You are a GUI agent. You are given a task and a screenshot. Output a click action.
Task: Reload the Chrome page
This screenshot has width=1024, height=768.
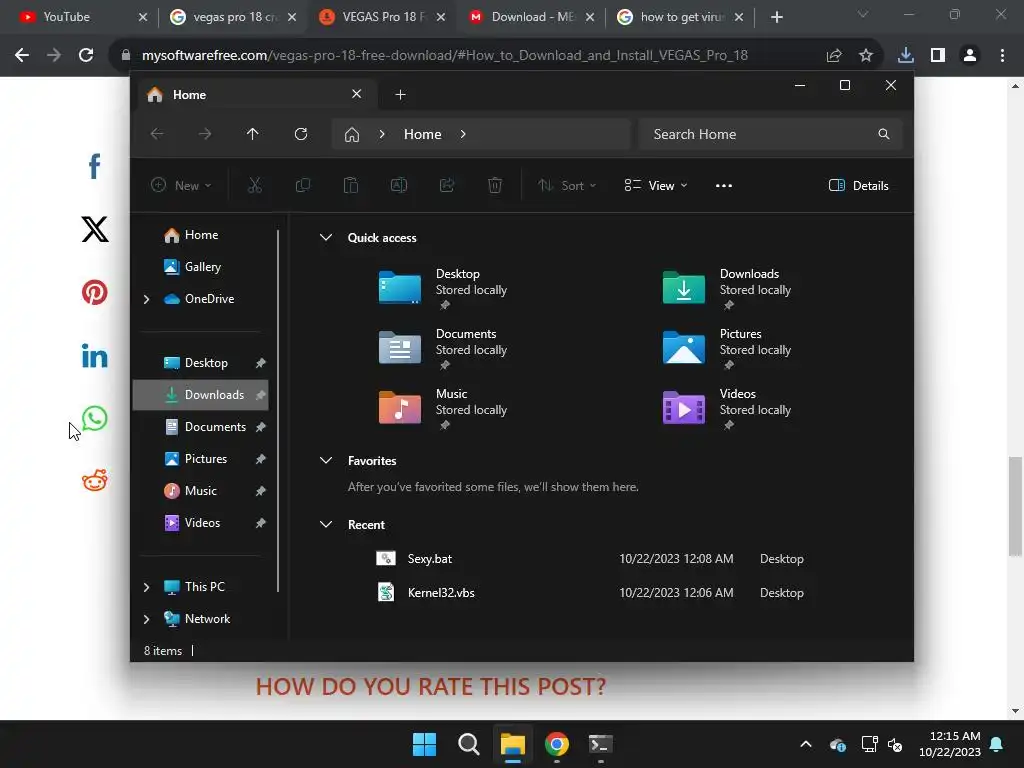(x=86, y=56)
